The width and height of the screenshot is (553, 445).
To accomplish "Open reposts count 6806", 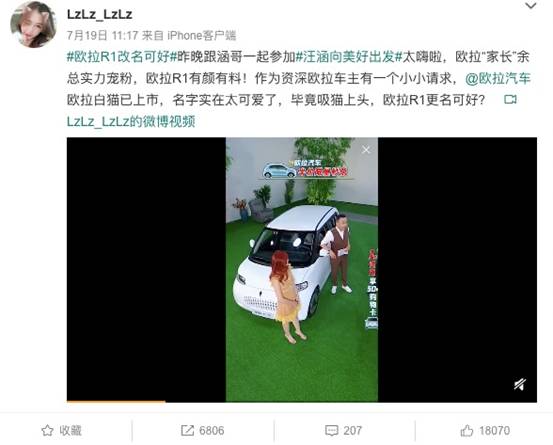I will click(x=212, y=431).
